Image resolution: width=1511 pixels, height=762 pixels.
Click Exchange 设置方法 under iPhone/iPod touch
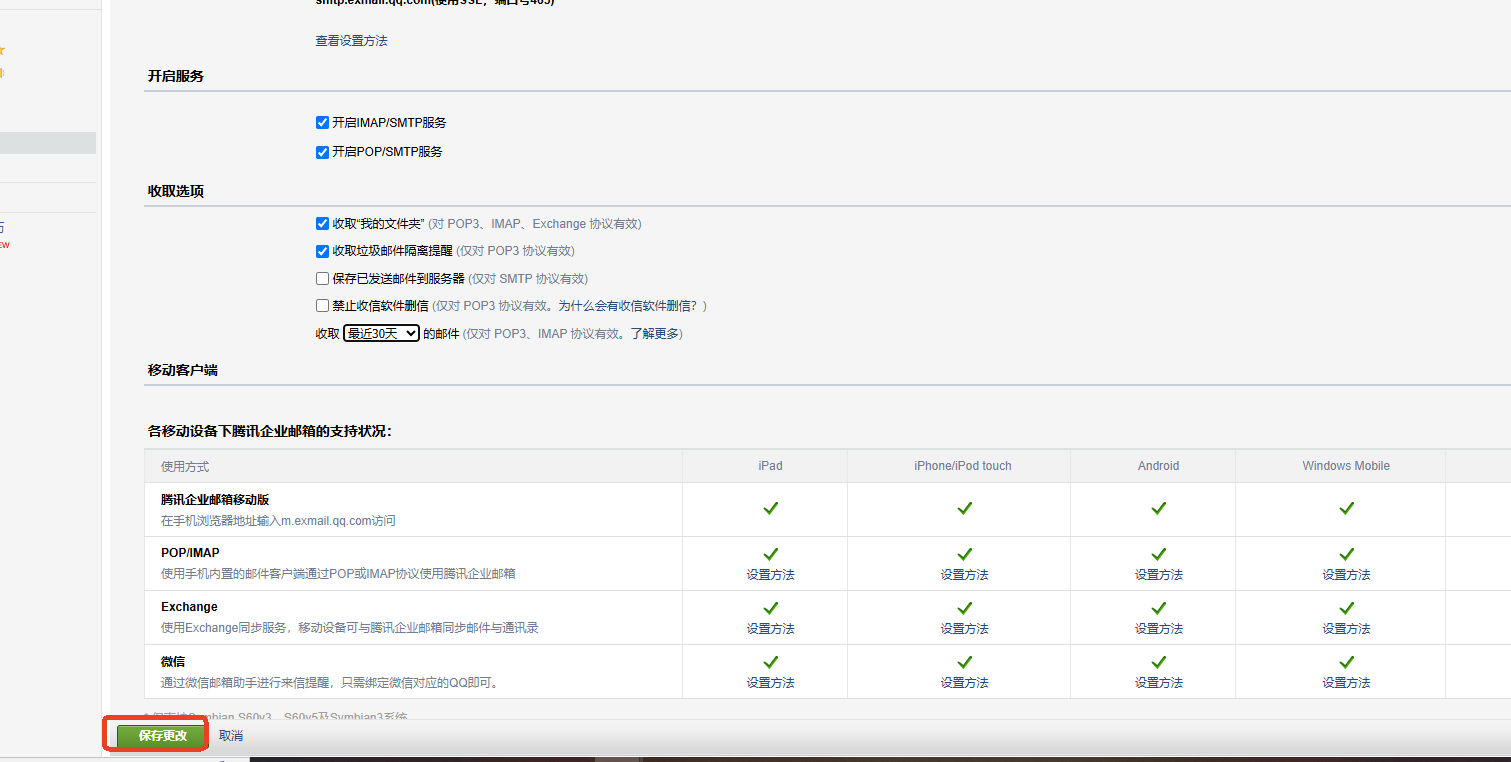tap(964, 629)
